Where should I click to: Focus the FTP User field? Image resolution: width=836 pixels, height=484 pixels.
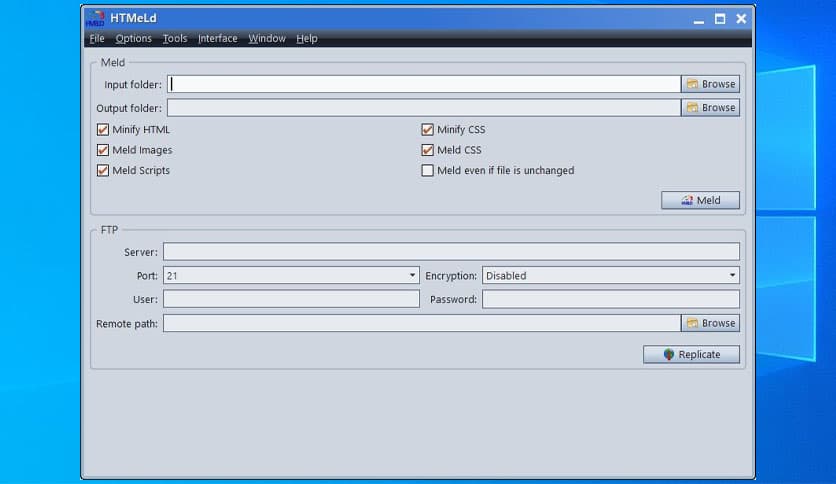point(291,299)
